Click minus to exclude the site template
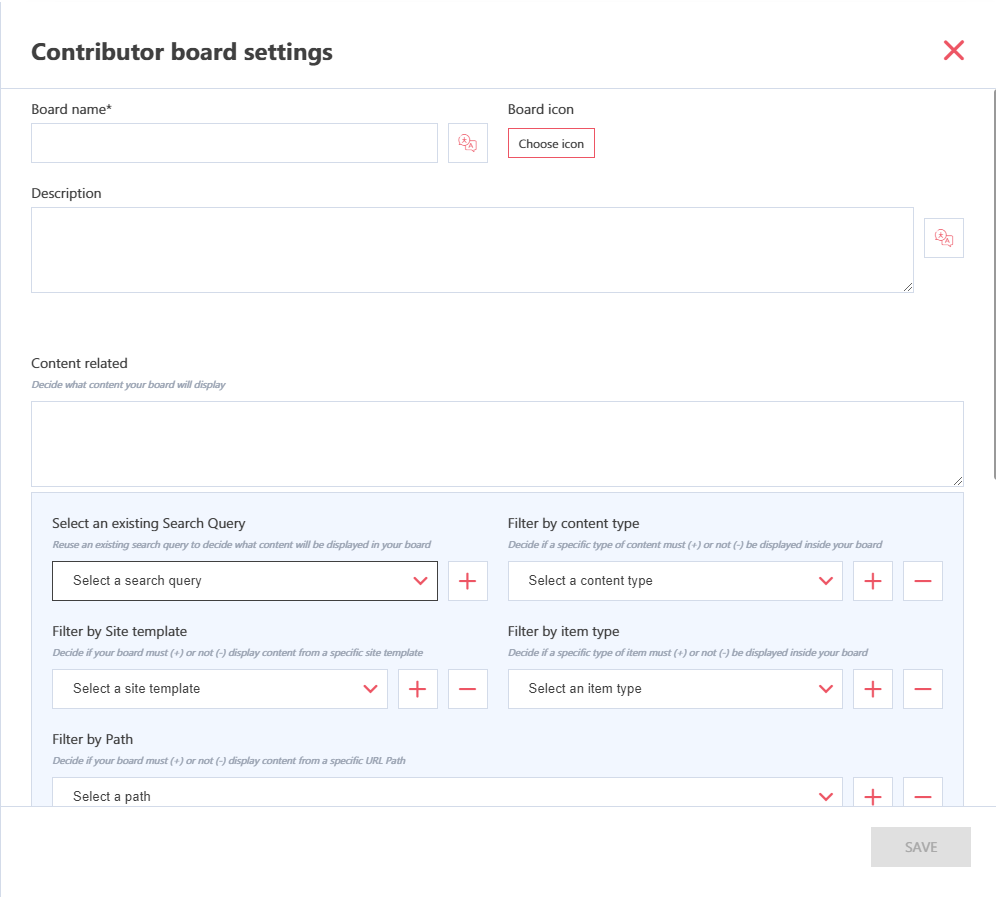 pyautogui.click(x=467, y=689)
